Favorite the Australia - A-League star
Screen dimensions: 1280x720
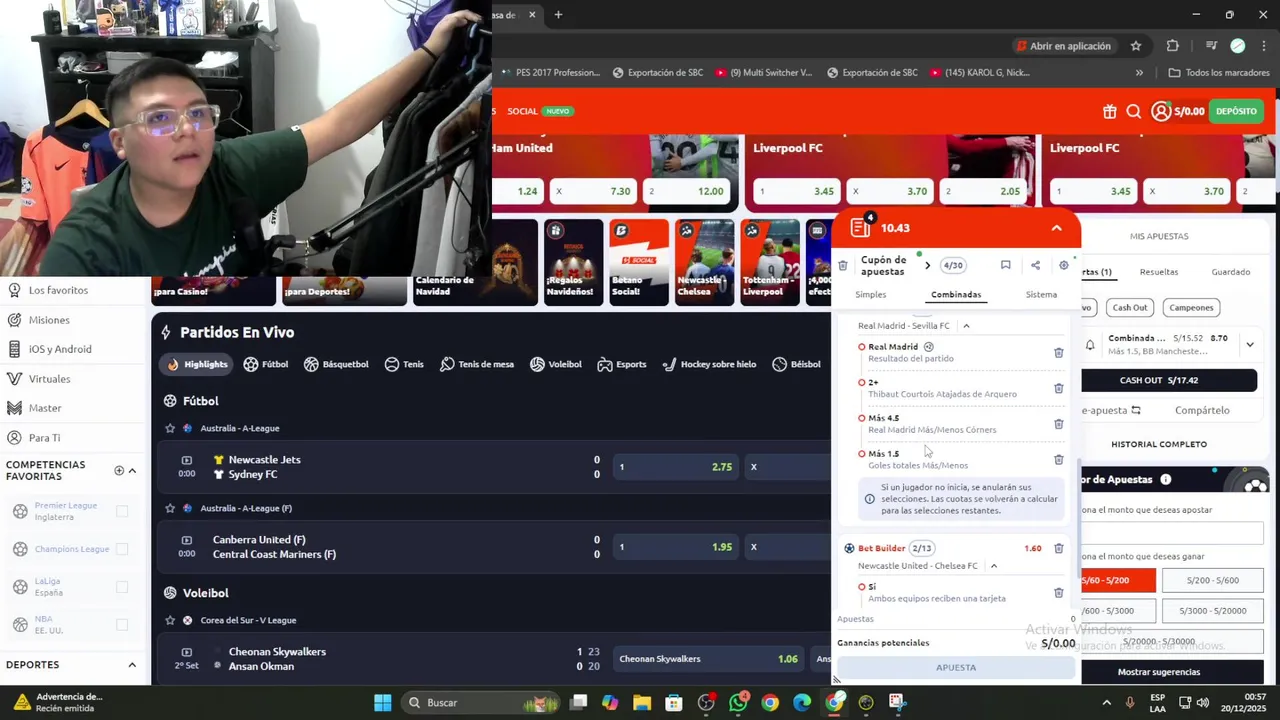170,428
